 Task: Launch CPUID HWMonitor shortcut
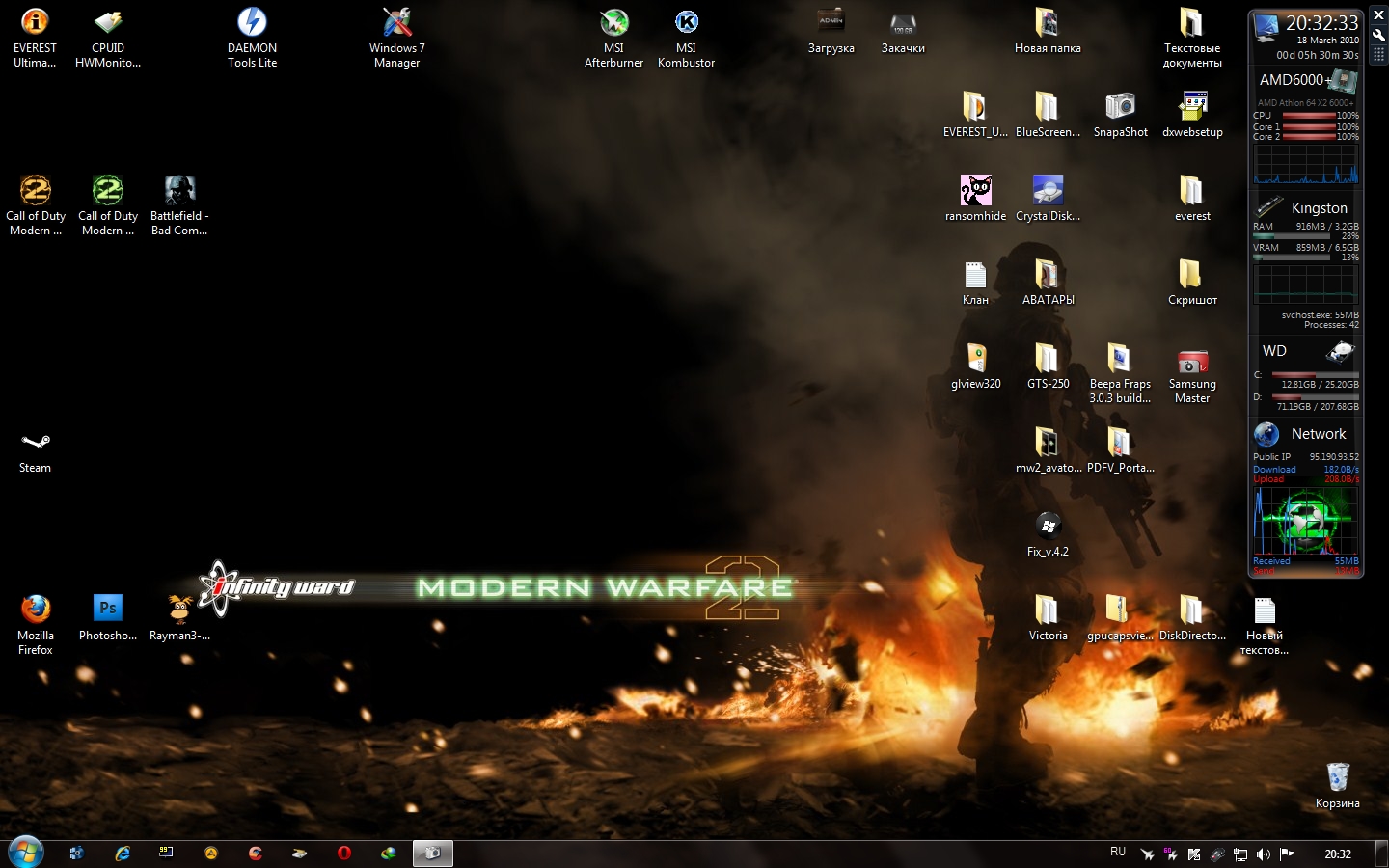[x=108, y=23]
